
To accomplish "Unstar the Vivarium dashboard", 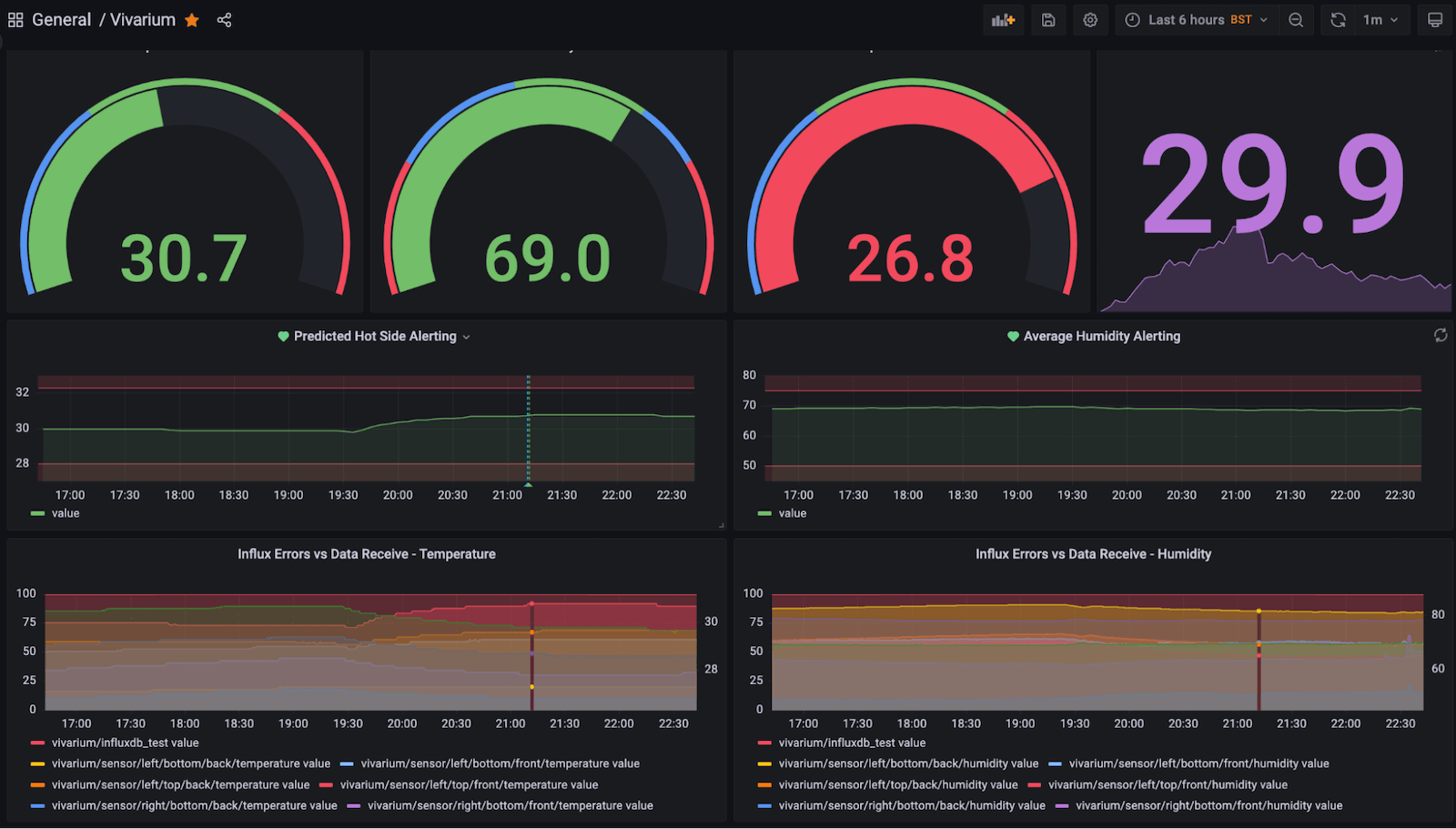I will point(191,19).
